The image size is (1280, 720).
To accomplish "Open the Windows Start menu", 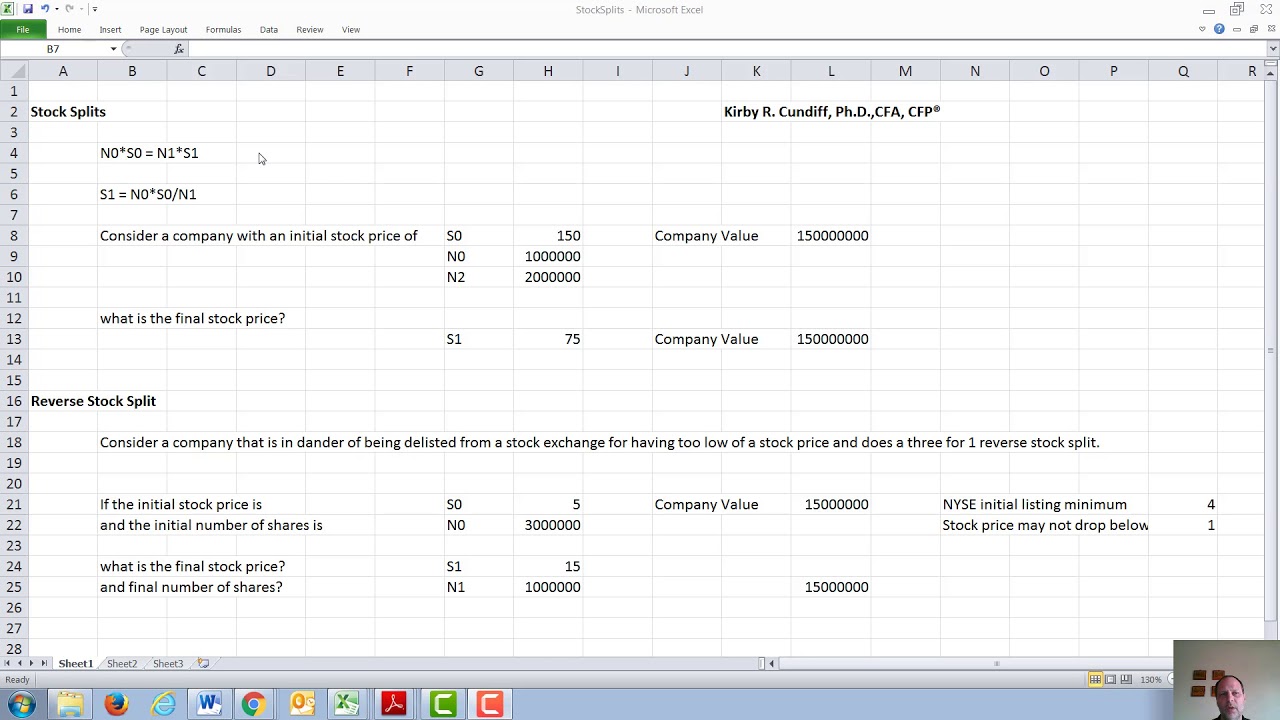I will pos(22,705).
